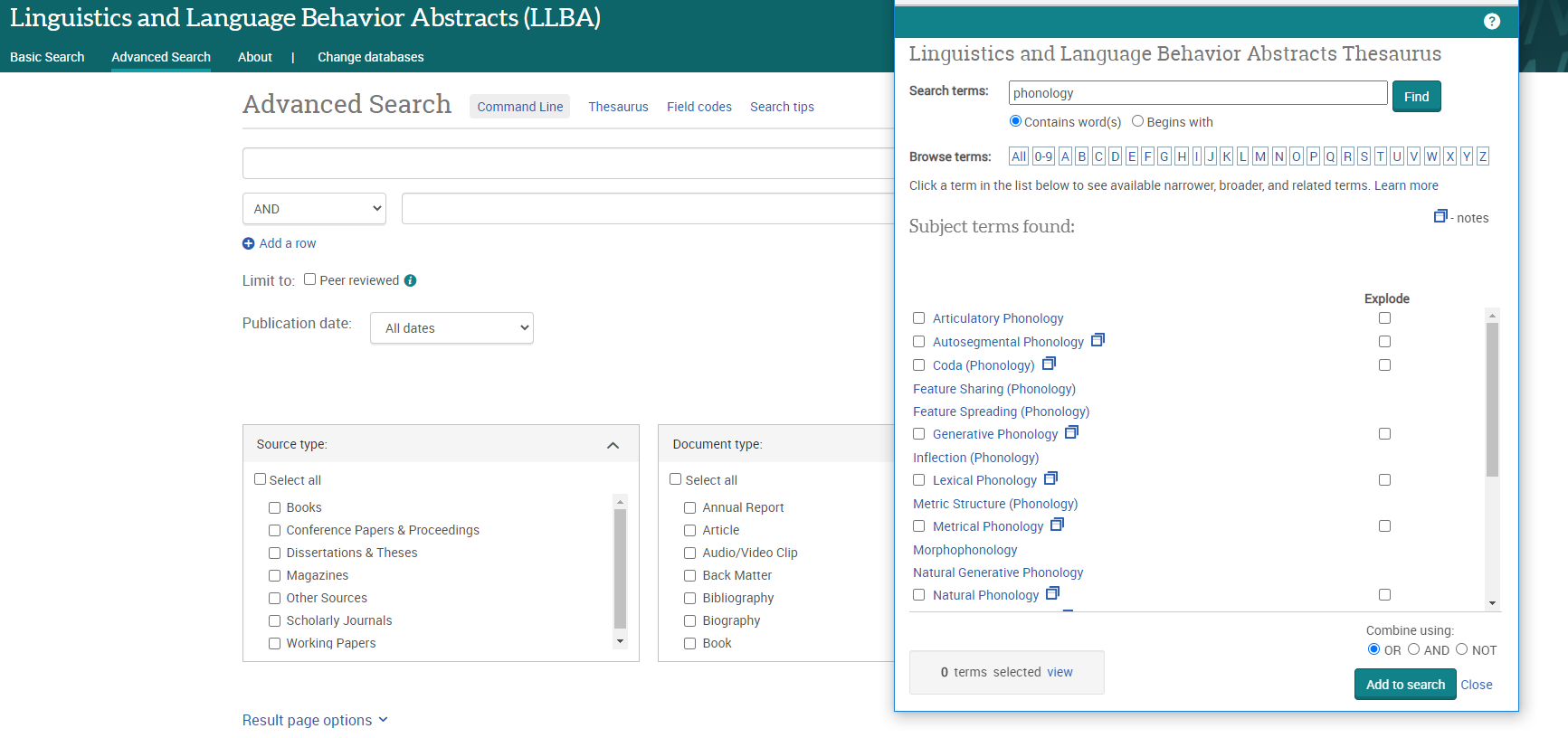
Task: Collapse the Source type panel chevron
Action: click(x=613, y=445)
